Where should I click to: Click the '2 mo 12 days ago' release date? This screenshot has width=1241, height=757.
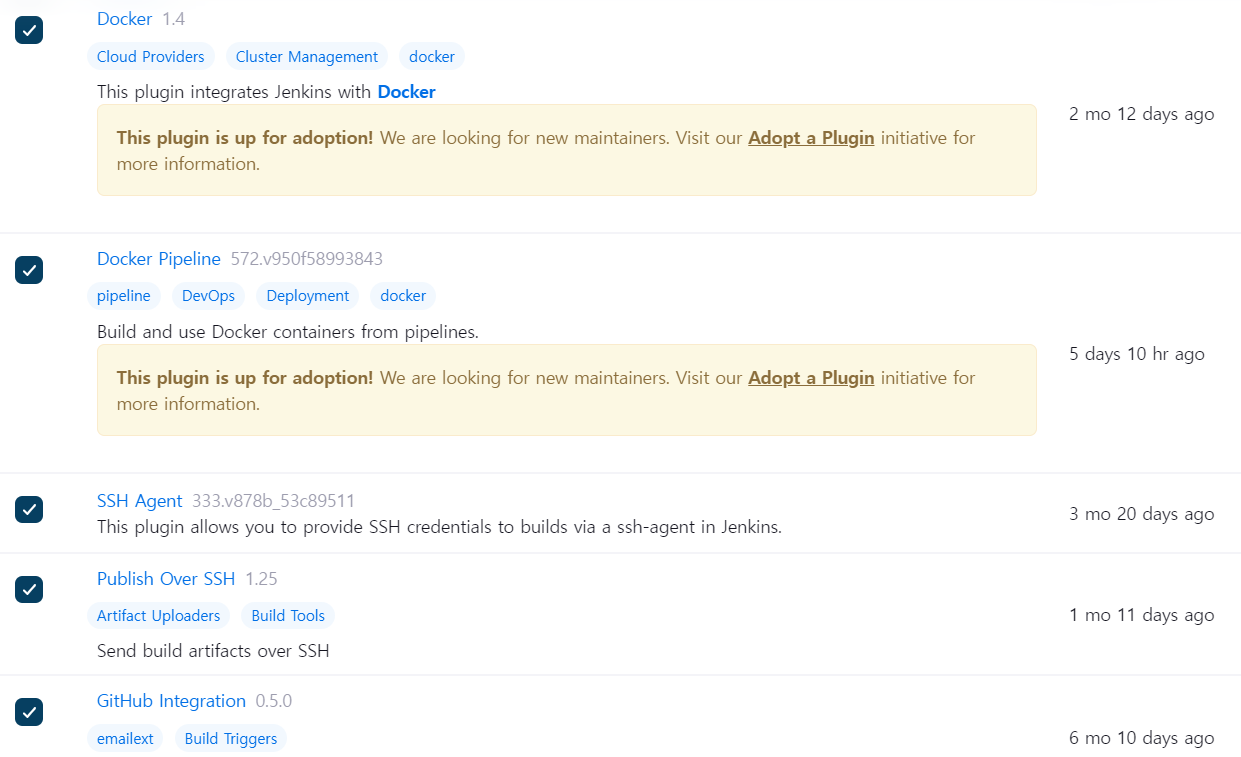tap(1142, 114)
